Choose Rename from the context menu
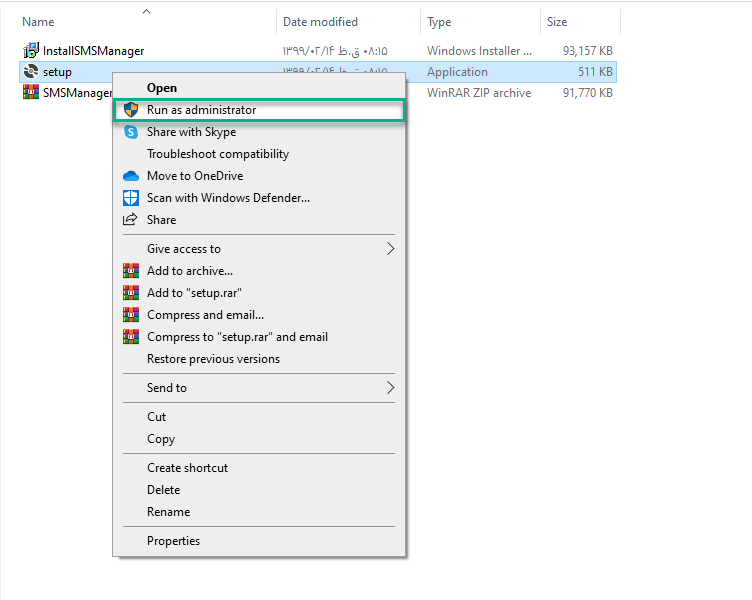This screenshot has width=752, height=600. [x=259, y=512]
